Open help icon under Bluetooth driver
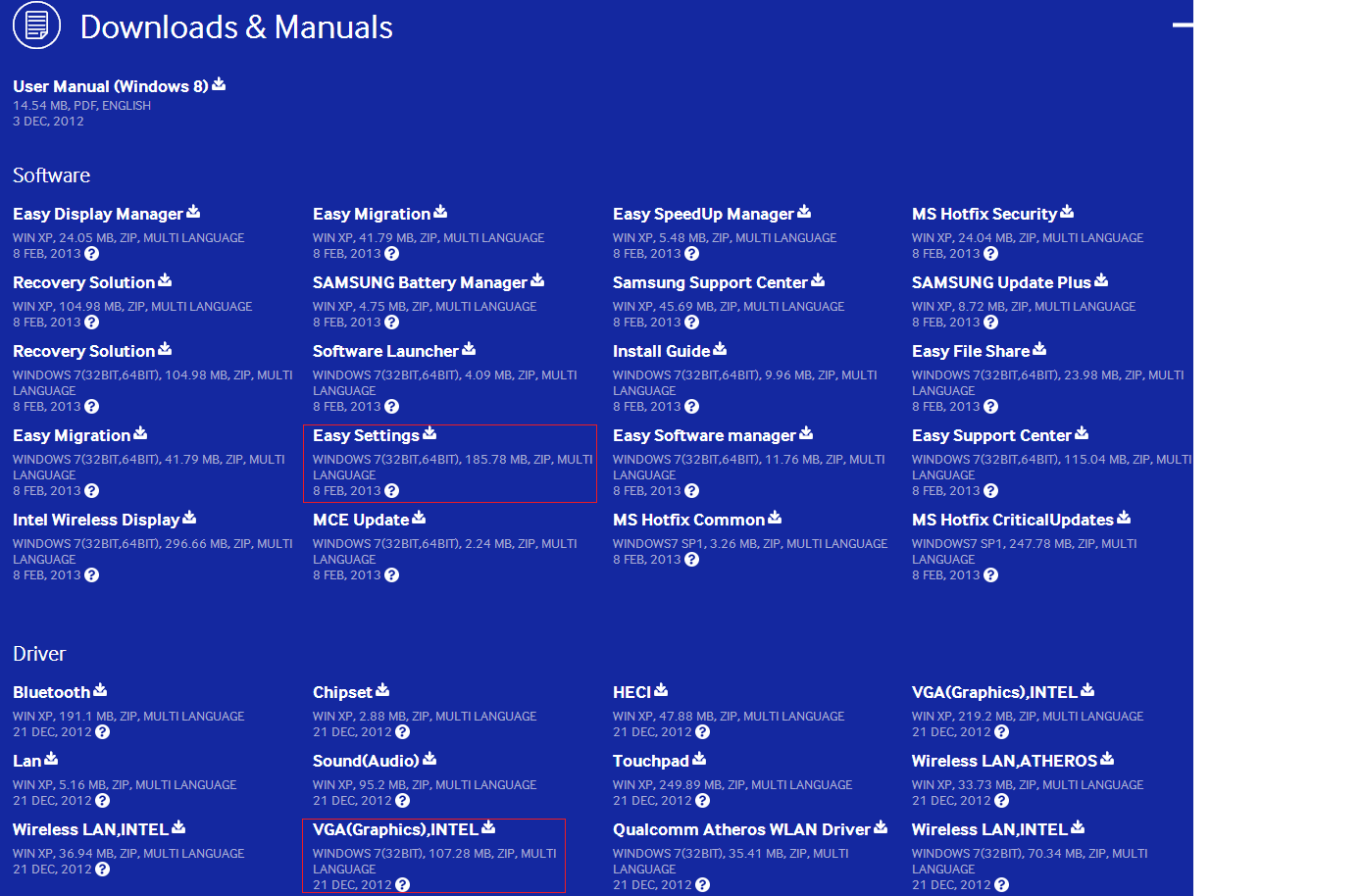This screenshot has height=896, width=1362. (102, 732)
